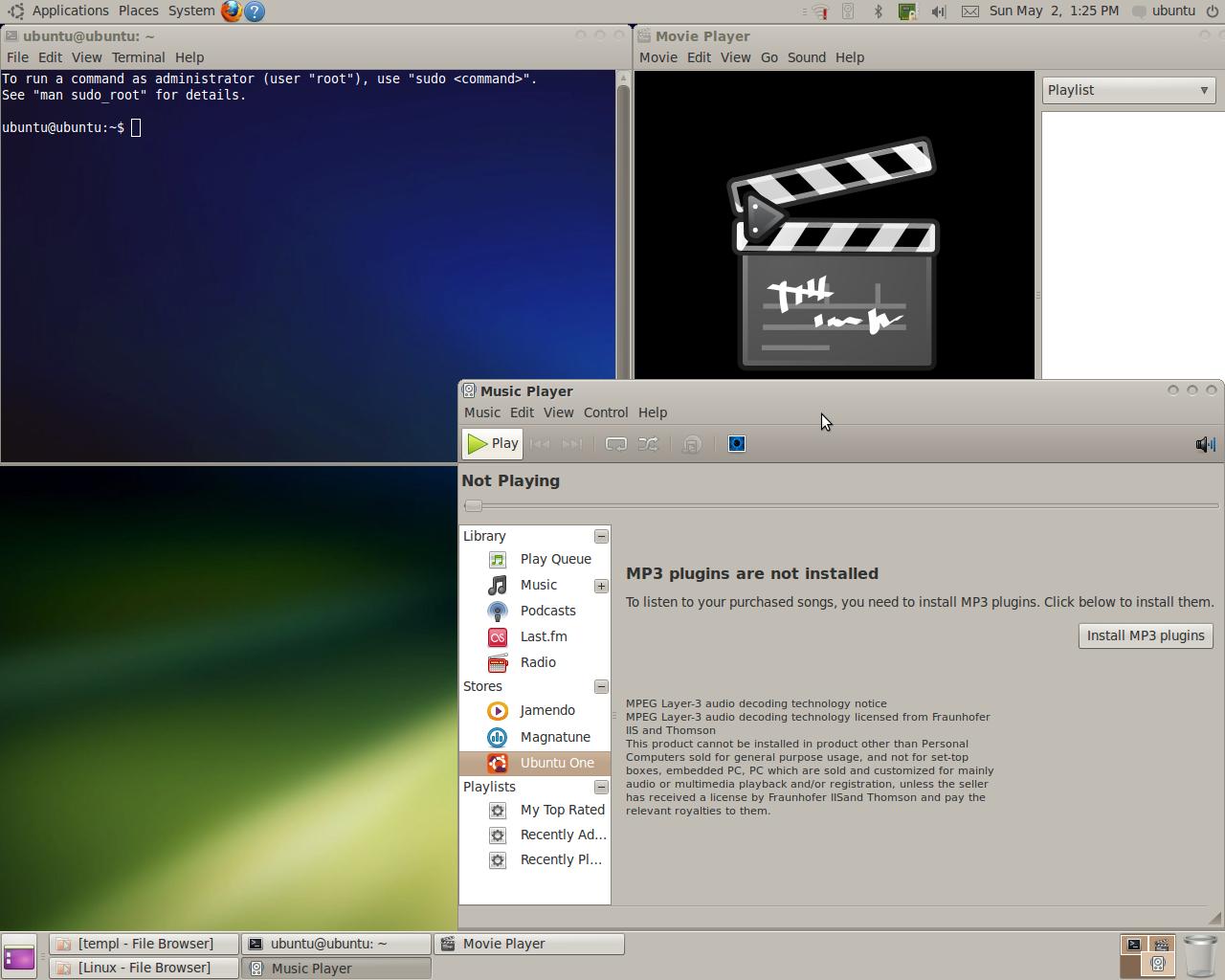
Task: Click Install MP3 plugins button
Action: click(1146, 635)
